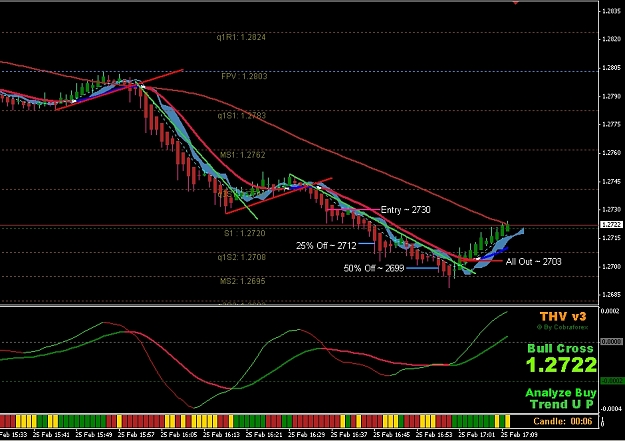Image resolution: width=625 pixels, height=441 pixels.
Task: Click 1.2685 on the price scale
Action: (x=611, y=295)
